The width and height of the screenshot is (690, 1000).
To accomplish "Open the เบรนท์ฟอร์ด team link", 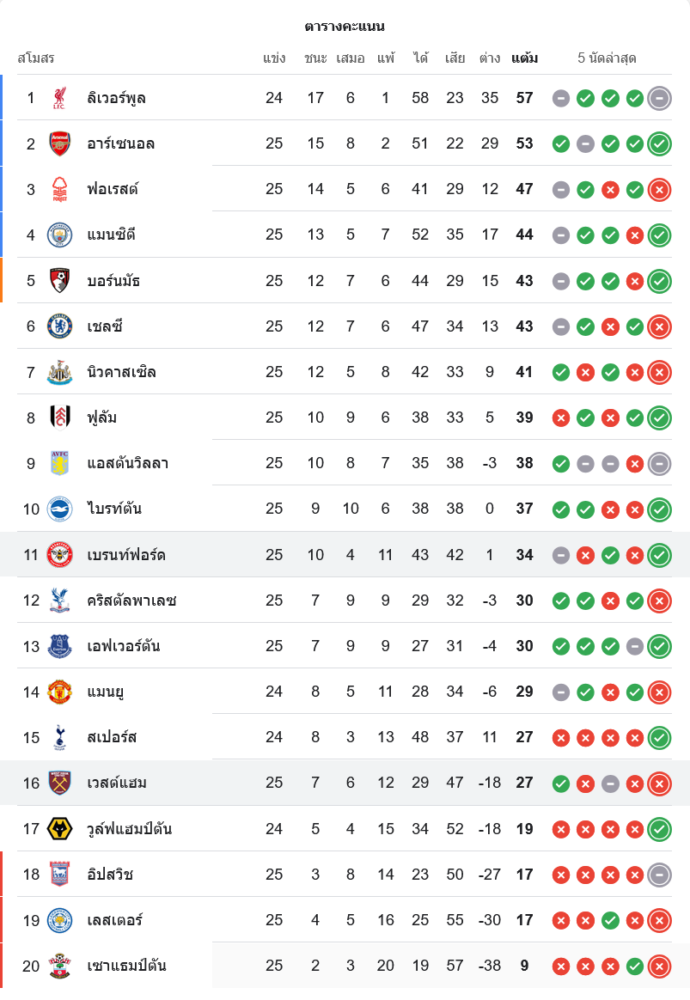I will point(126,555).
